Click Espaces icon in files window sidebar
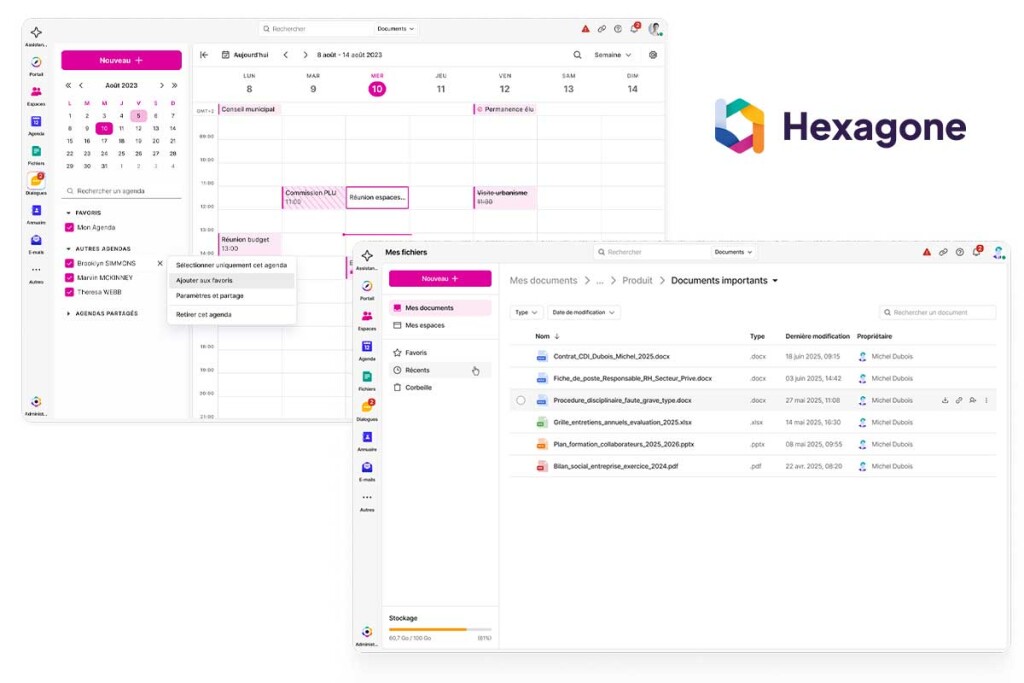Screen dimensions: 1024x683 pos(367,316)
